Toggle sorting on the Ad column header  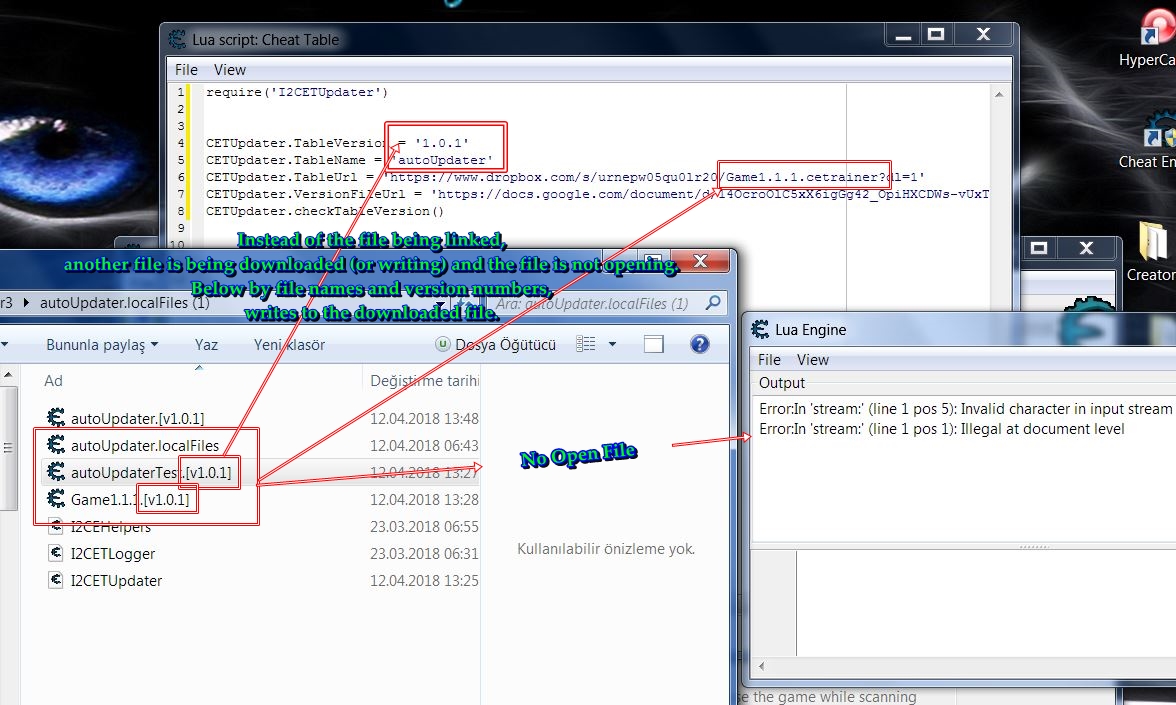point(52,381)
